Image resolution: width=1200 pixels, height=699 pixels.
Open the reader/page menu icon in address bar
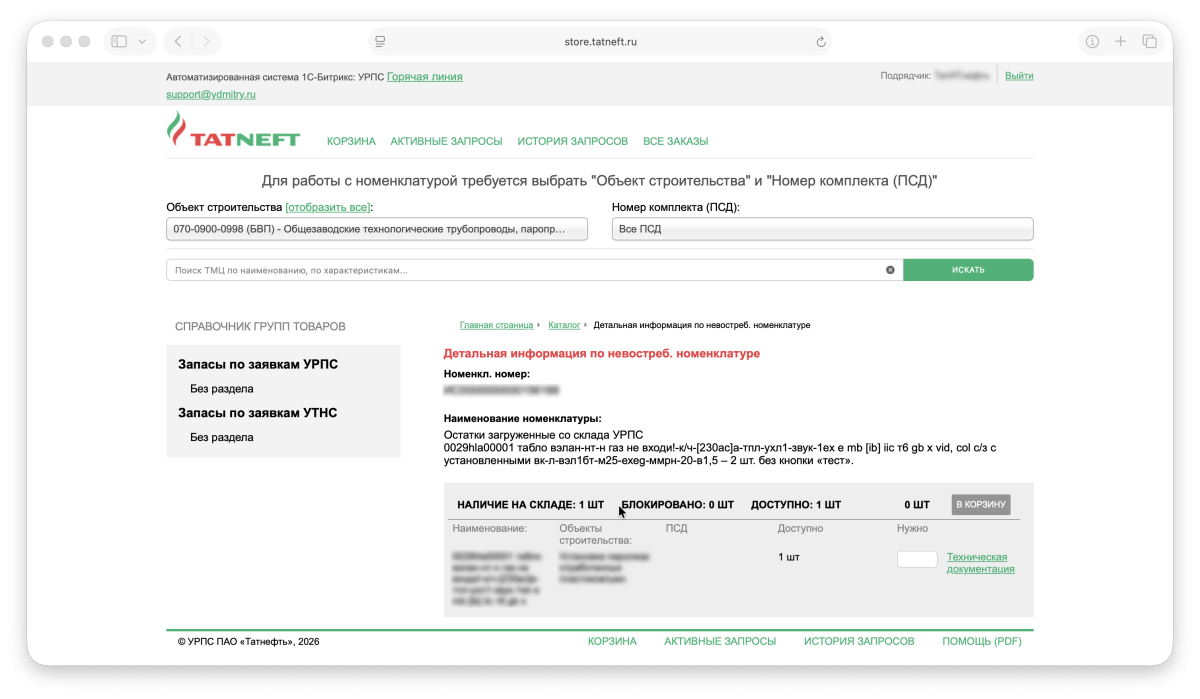click(x=380, y=42)
